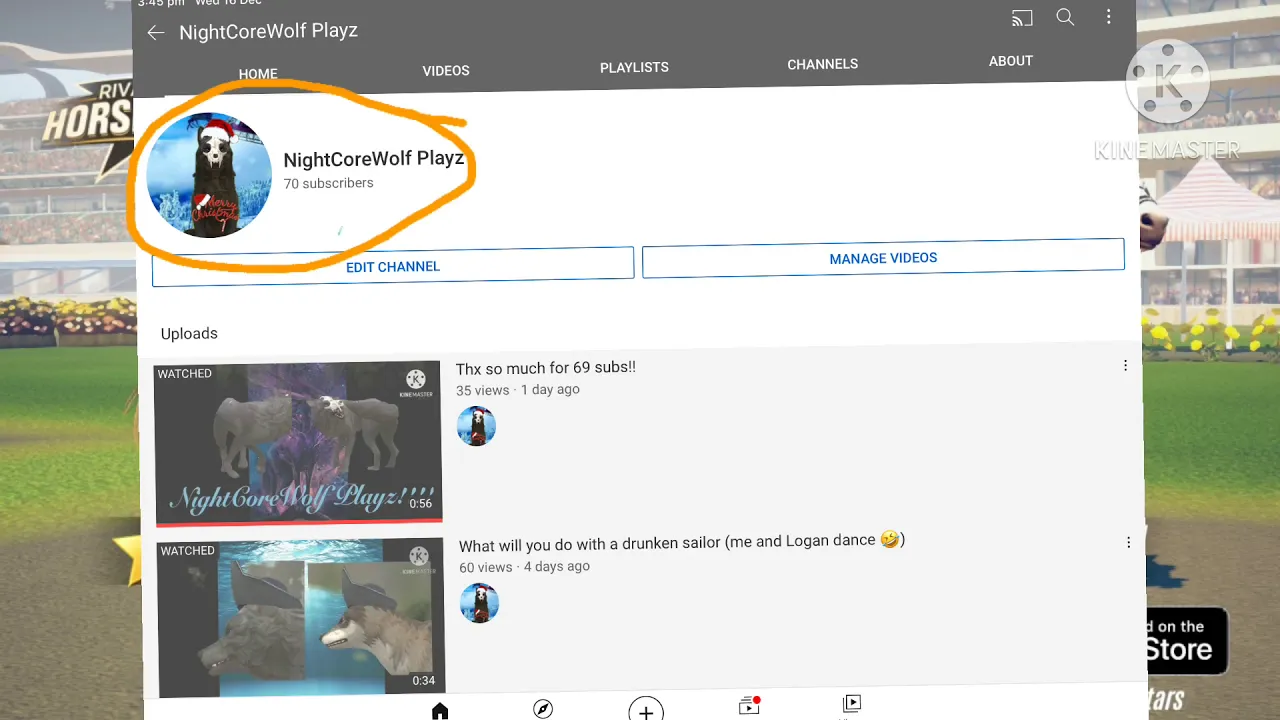Click the MANAGE VIDEOS button
Viewport: 1280px width, 720px height.
coord(883,258)
